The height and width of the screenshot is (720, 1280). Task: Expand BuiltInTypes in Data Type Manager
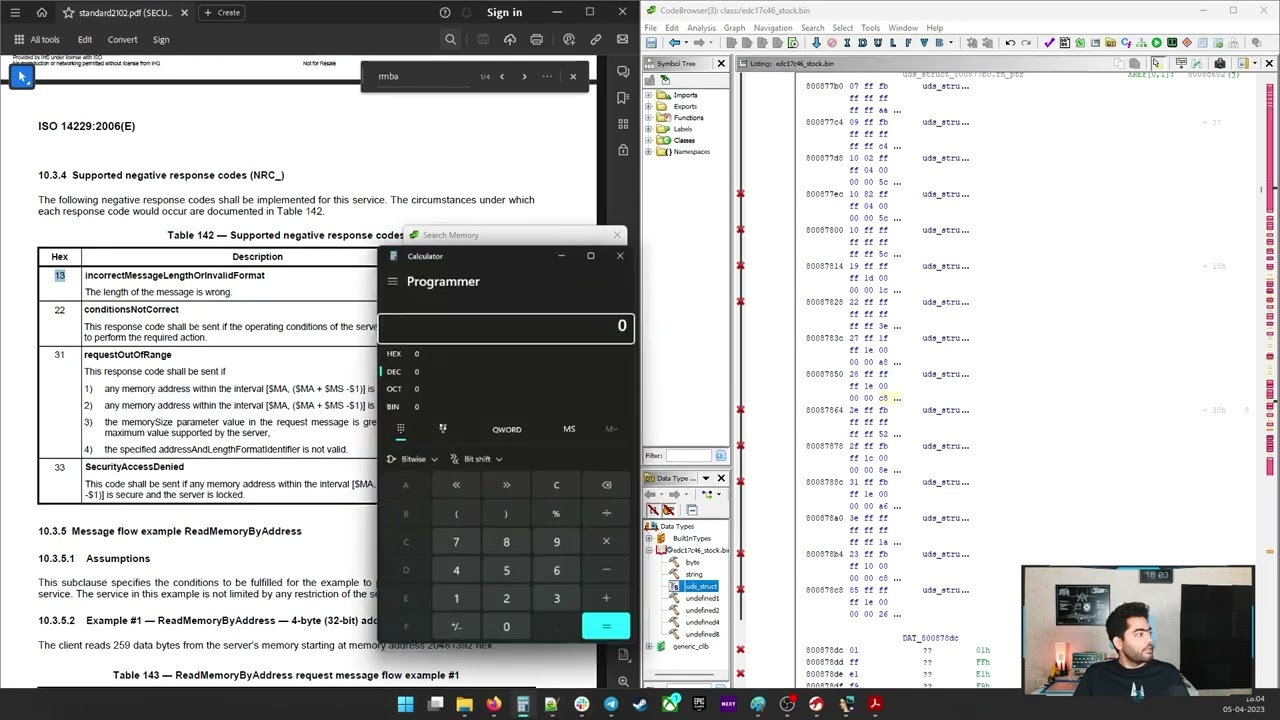pyautogui.click(x=649, y=538)
